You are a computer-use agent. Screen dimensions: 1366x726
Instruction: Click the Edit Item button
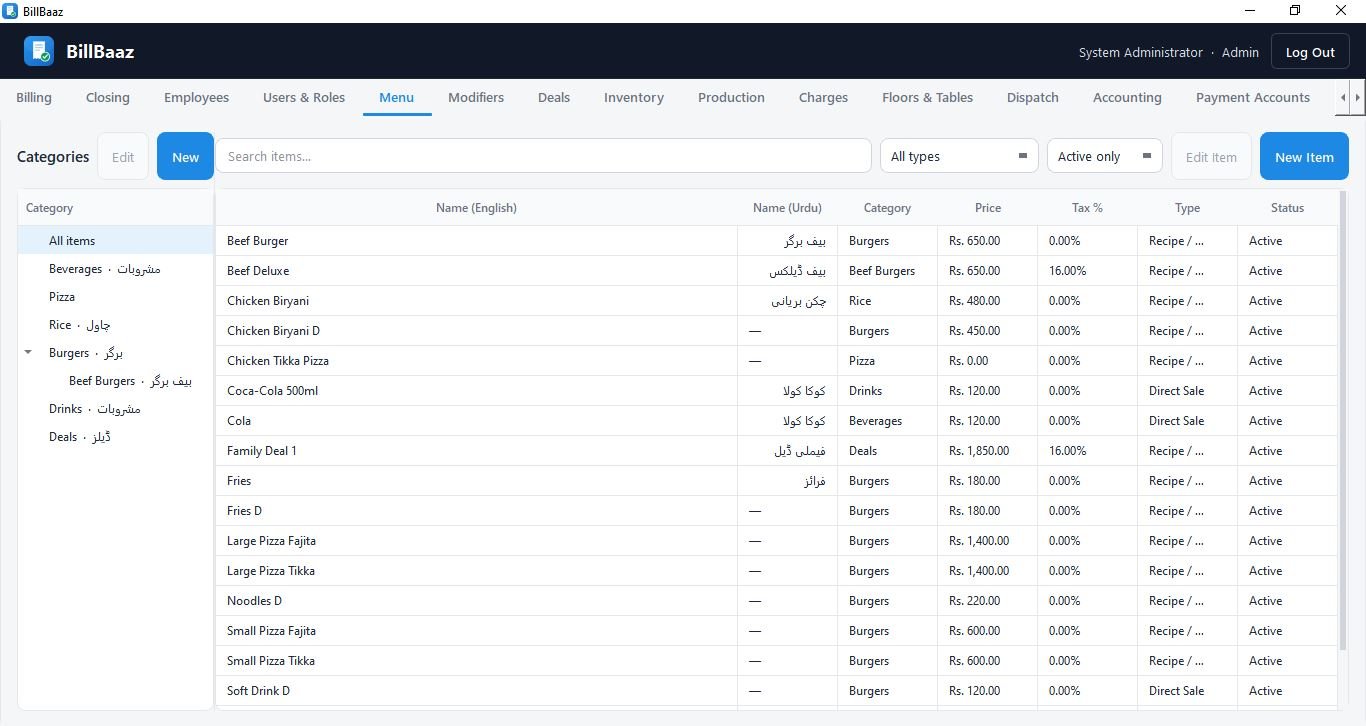[1211, 156]
